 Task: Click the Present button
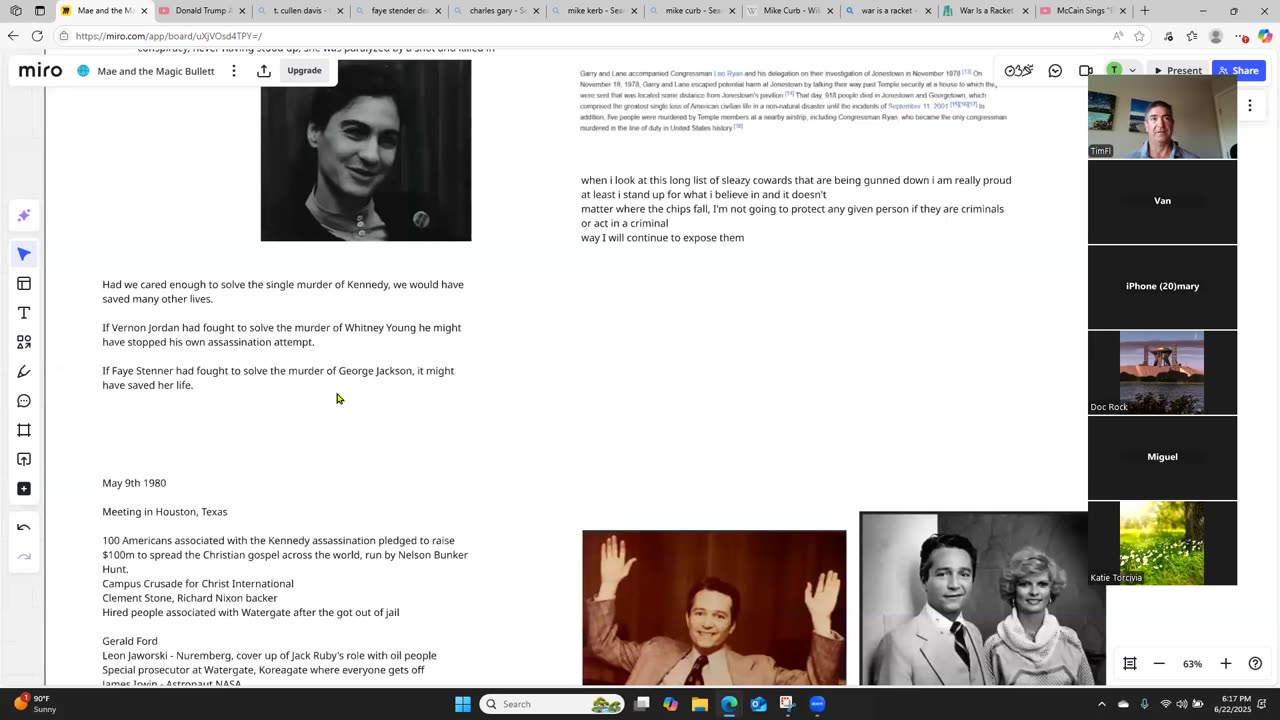coord(1177,71)
